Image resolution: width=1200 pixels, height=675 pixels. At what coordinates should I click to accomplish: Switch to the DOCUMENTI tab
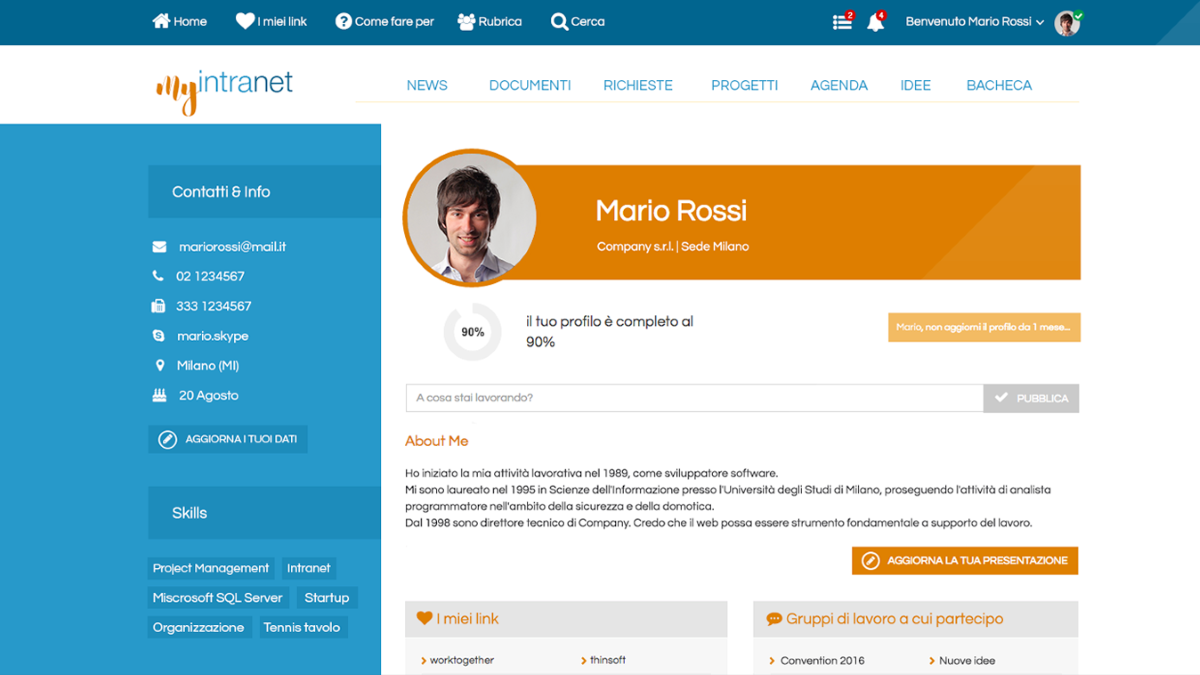(x=530, y=85)
